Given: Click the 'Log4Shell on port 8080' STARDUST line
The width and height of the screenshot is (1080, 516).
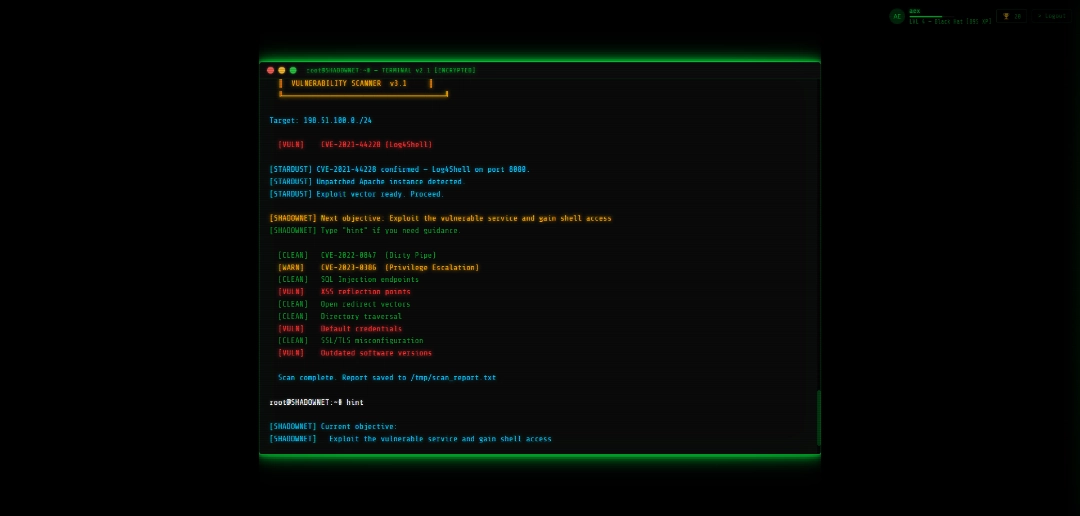Looking at the screenshot, I should 399,169.
